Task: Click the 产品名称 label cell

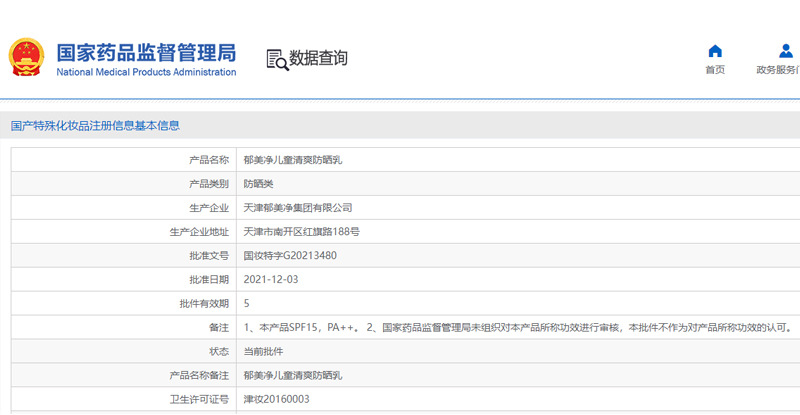Action: pyautogui.click(x=124, y=160)
